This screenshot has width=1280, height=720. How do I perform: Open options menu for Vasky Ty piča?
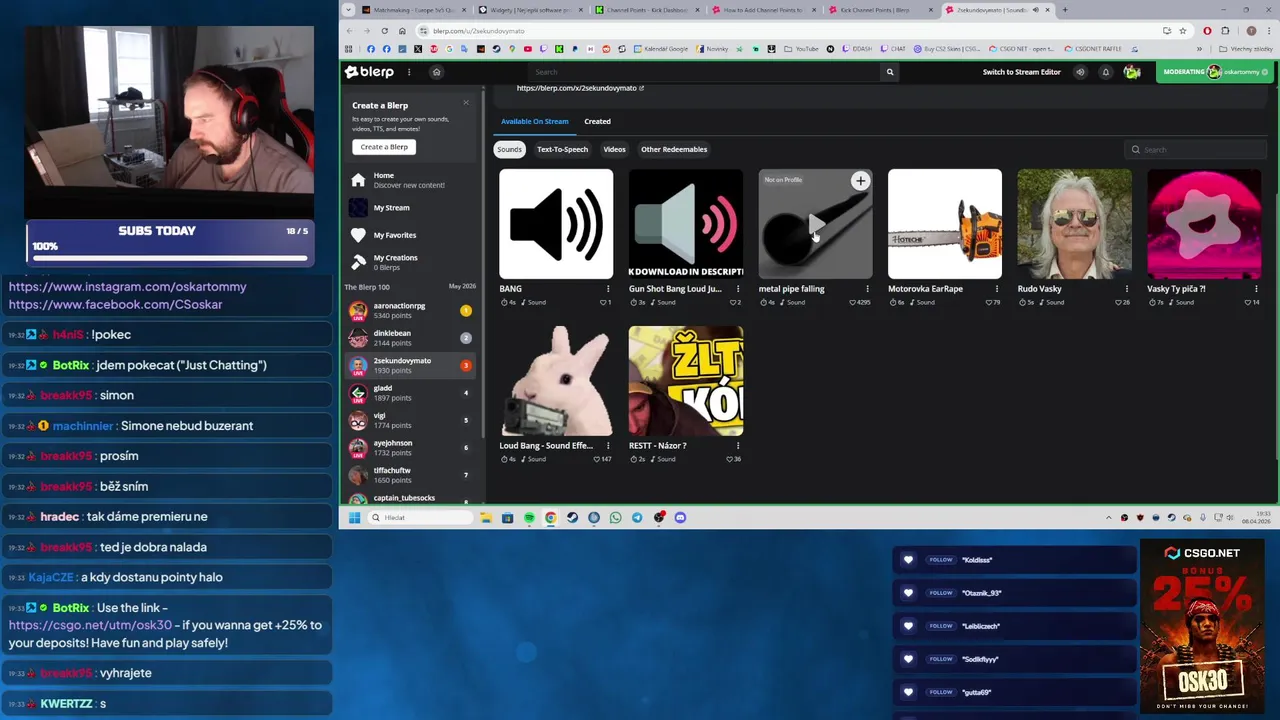coord(1256,289)
